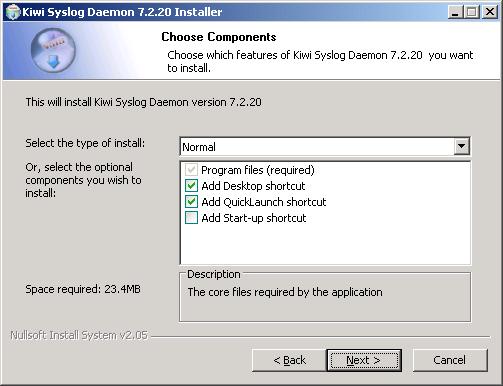This screenshot has width=503, height=386.
Task: Click the Normal install type field
Action: (x=325, y=146)
